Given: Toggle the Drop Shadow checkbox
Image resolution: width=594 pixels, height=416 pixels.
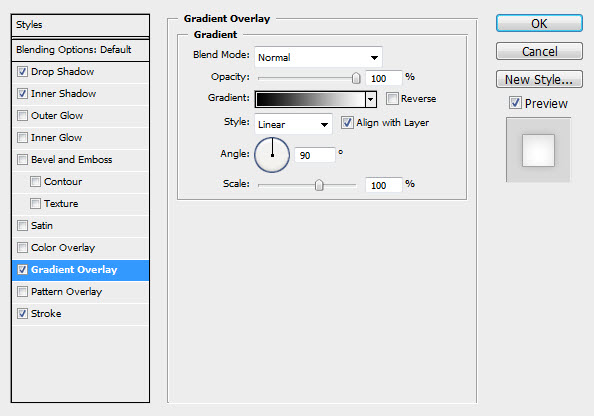Looking at the screenshot, I should pyautogui.click(x=22, y=72).
